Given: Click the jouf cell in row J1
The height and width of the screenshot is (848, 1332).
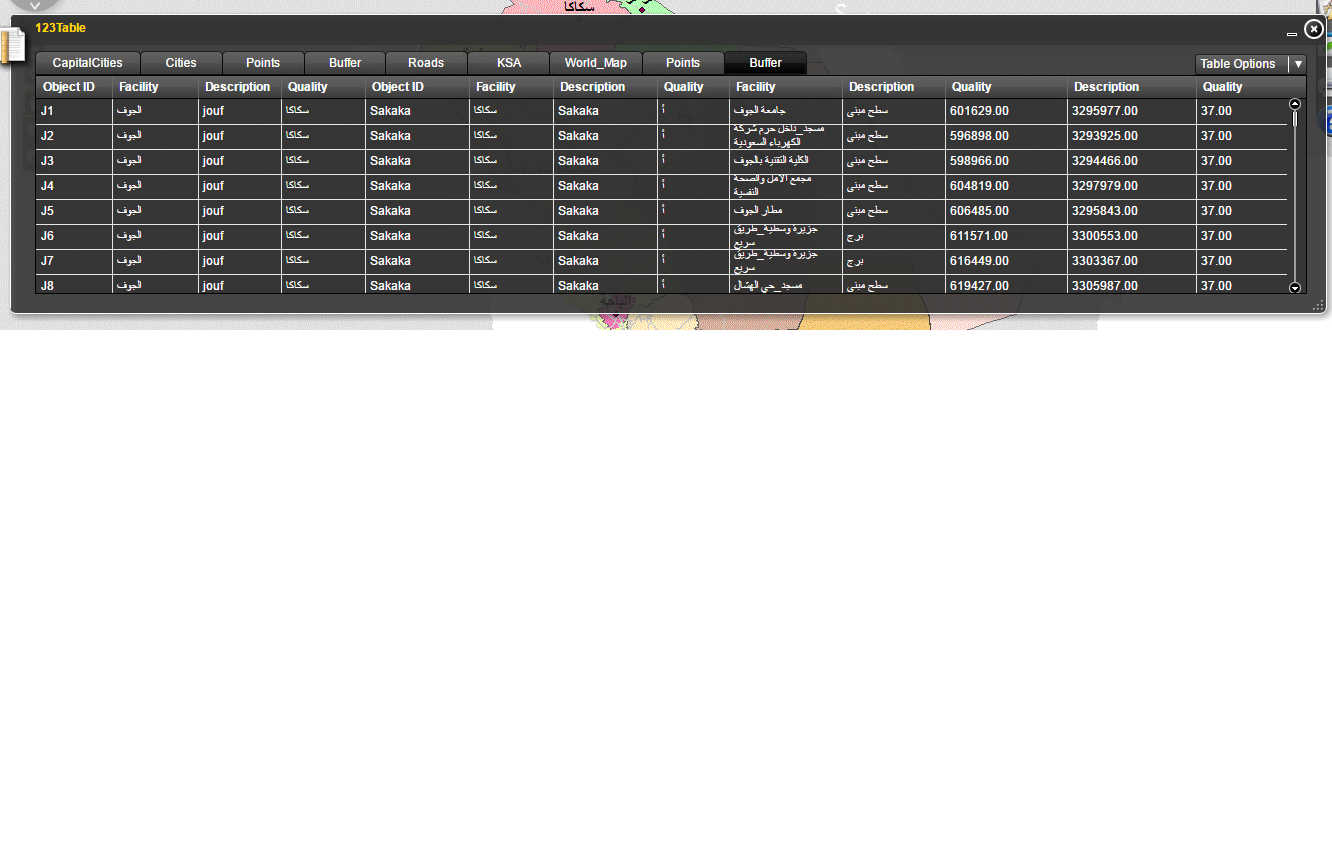Looking at the screenshot, I should coord(240,111).
